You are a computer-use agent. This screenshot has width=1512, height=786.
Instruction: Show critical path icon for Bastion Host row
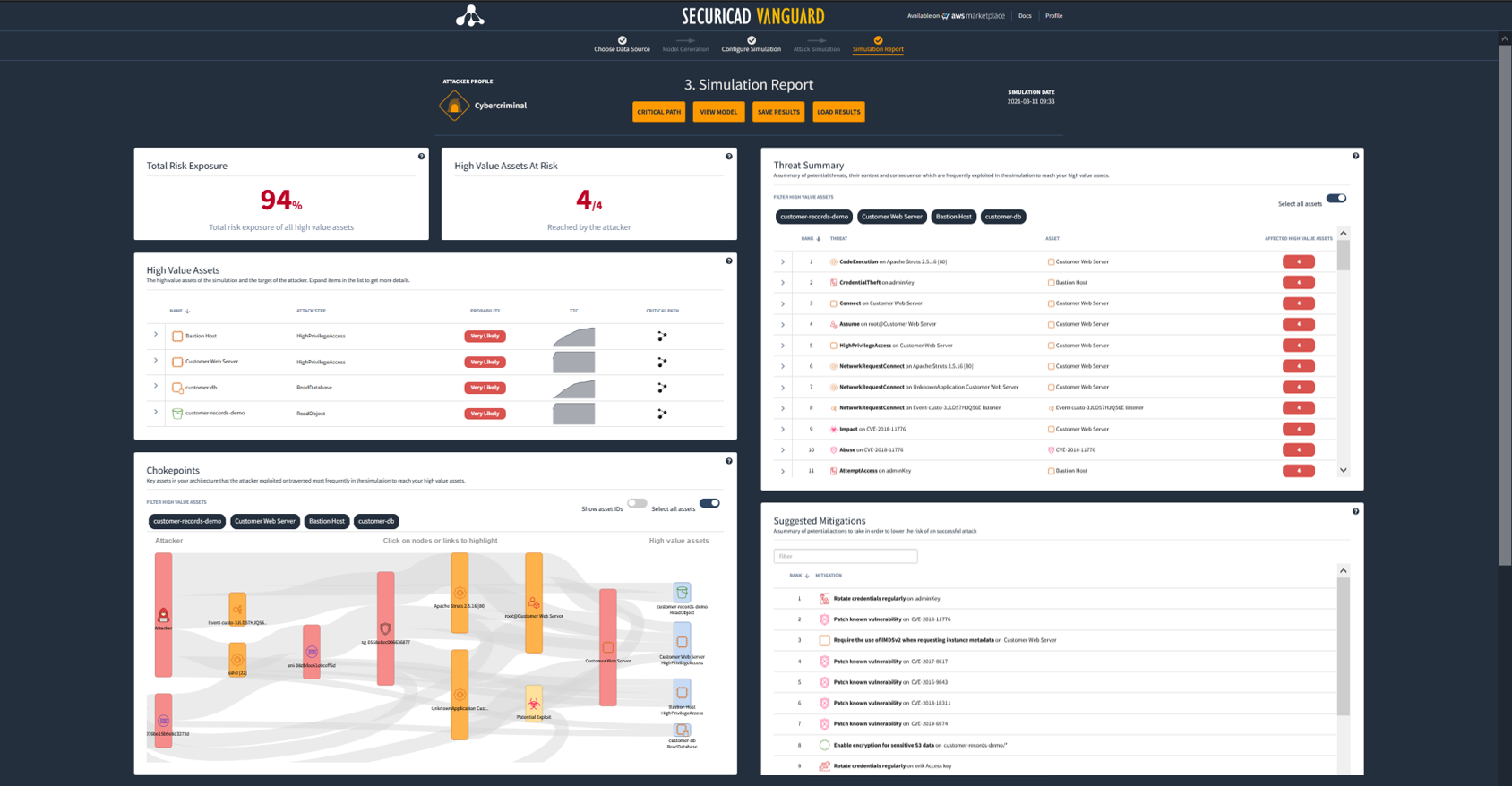(x=662, y=337)
